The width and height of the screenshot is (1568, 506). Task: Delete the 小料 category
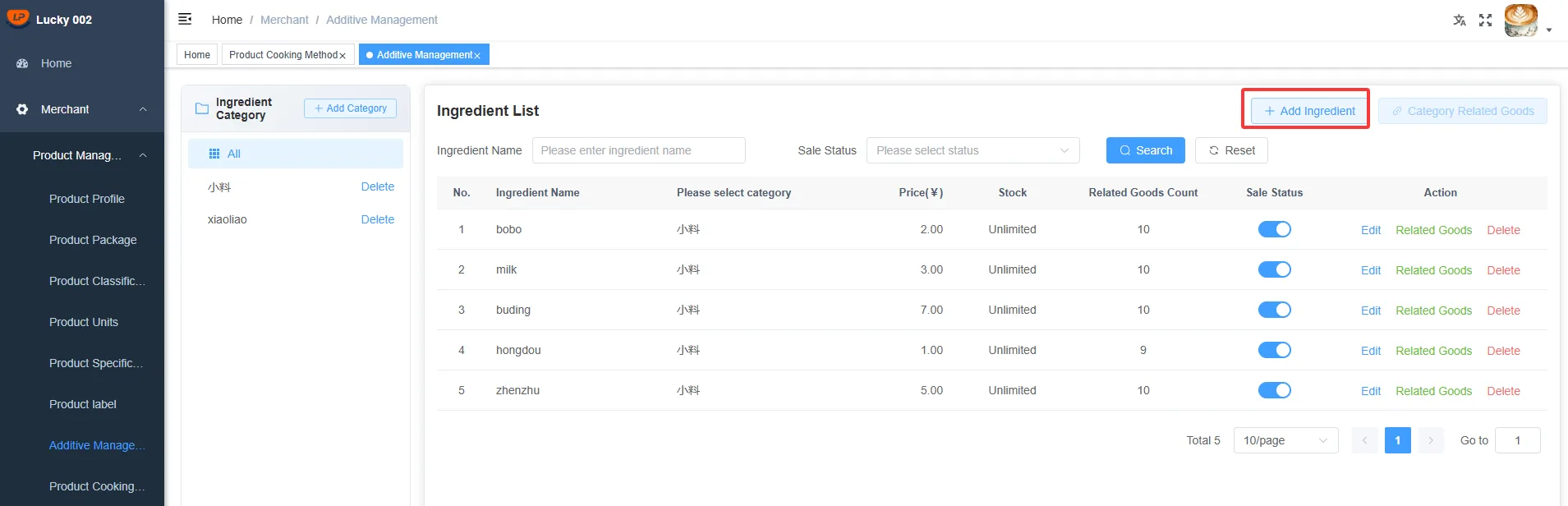tap(378, 186)
